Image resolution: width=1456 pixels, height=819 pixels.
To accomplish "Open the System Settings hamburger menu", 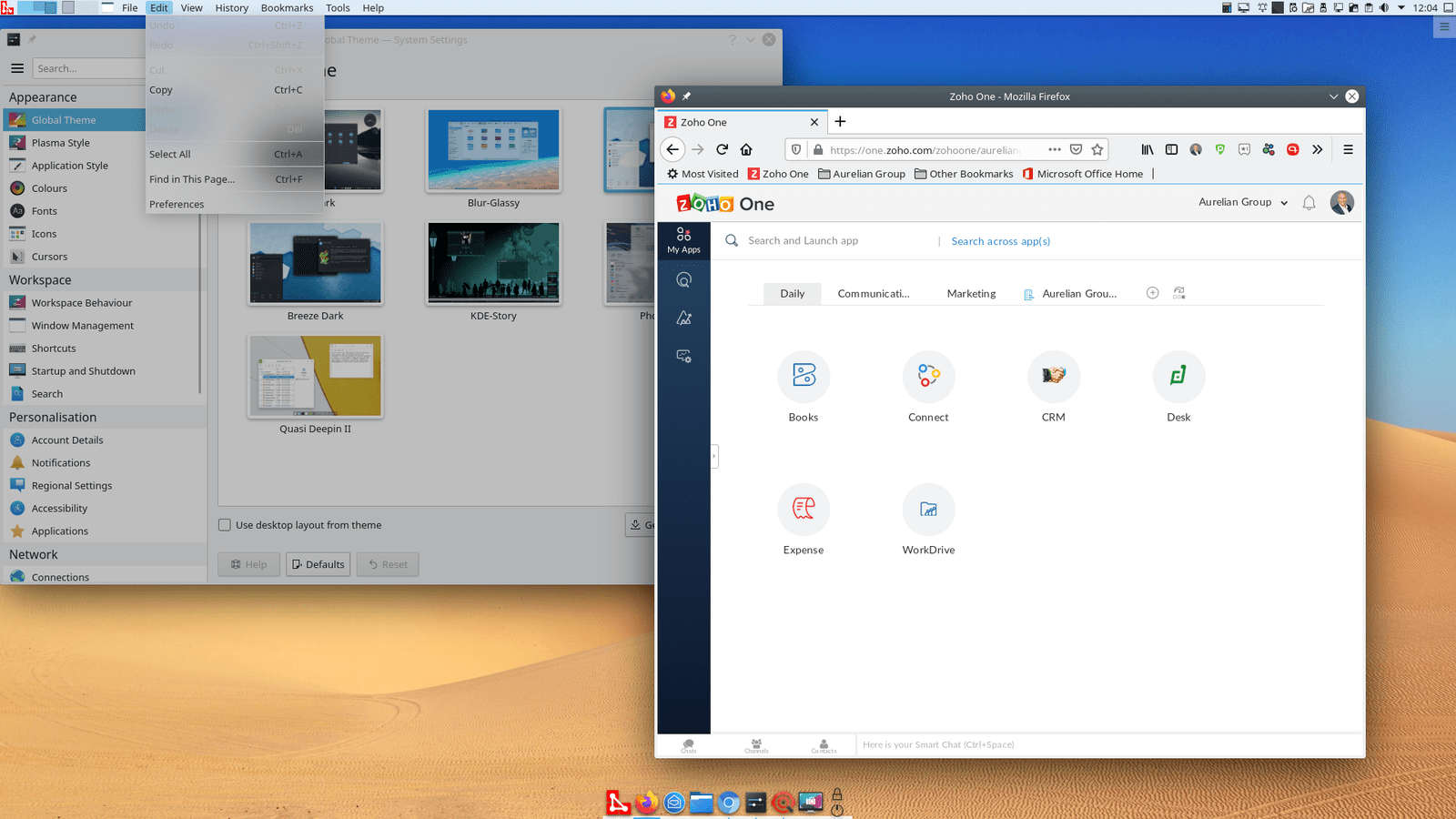I will point(17,68).
